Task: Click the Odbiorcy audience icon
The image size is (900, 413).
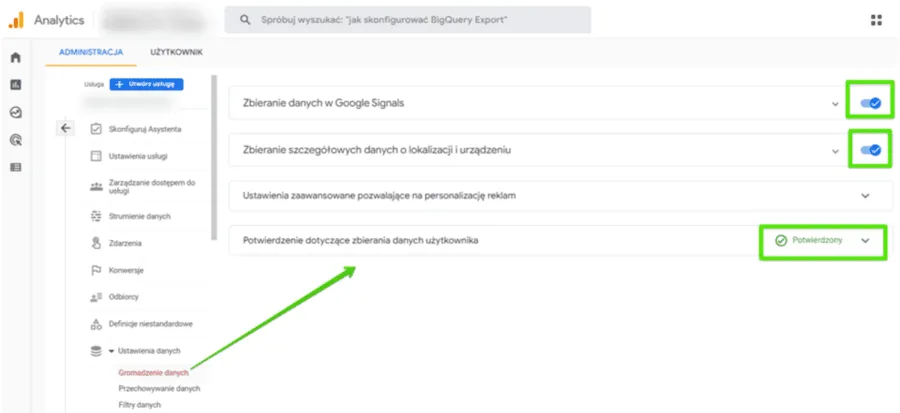Action: [x=96, y=297]
